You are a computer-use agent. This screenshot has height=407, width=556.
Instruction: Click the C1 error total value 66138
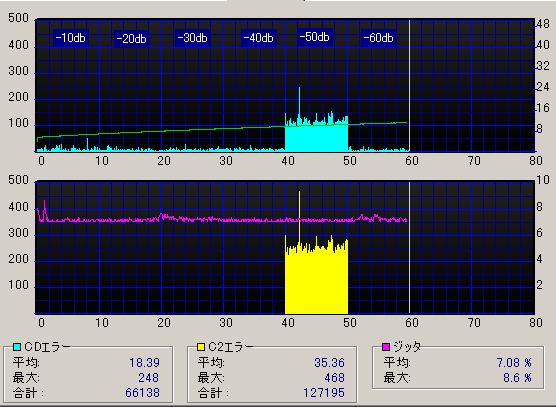[x=143, y=393]
